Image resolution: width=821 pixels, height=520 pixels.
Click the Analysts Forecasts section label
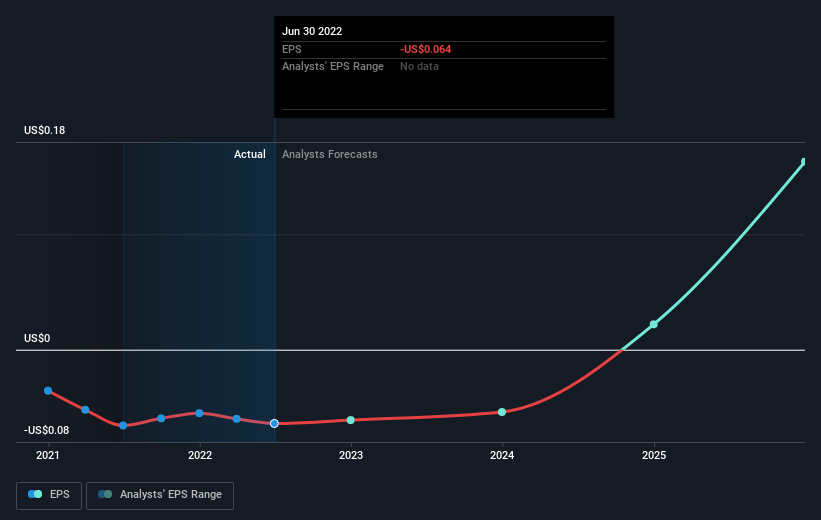click(x=330, y=154)
